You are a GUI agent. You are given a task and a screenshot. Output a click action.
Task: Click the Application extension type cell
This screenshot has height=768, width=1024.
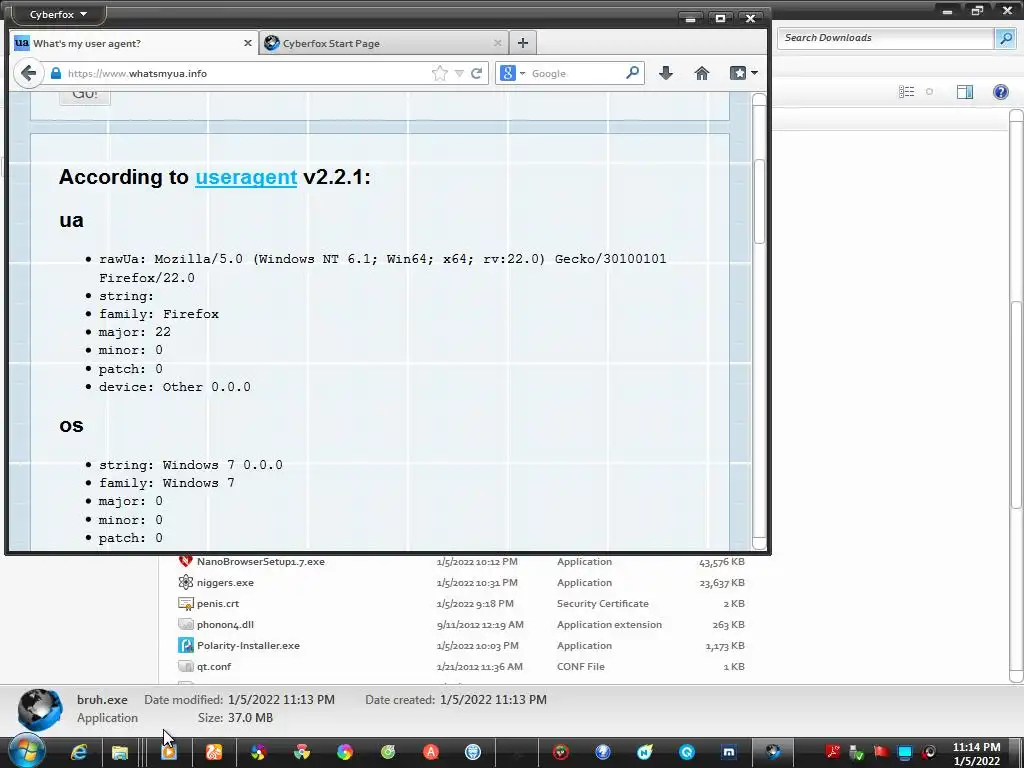click(609, 625)
